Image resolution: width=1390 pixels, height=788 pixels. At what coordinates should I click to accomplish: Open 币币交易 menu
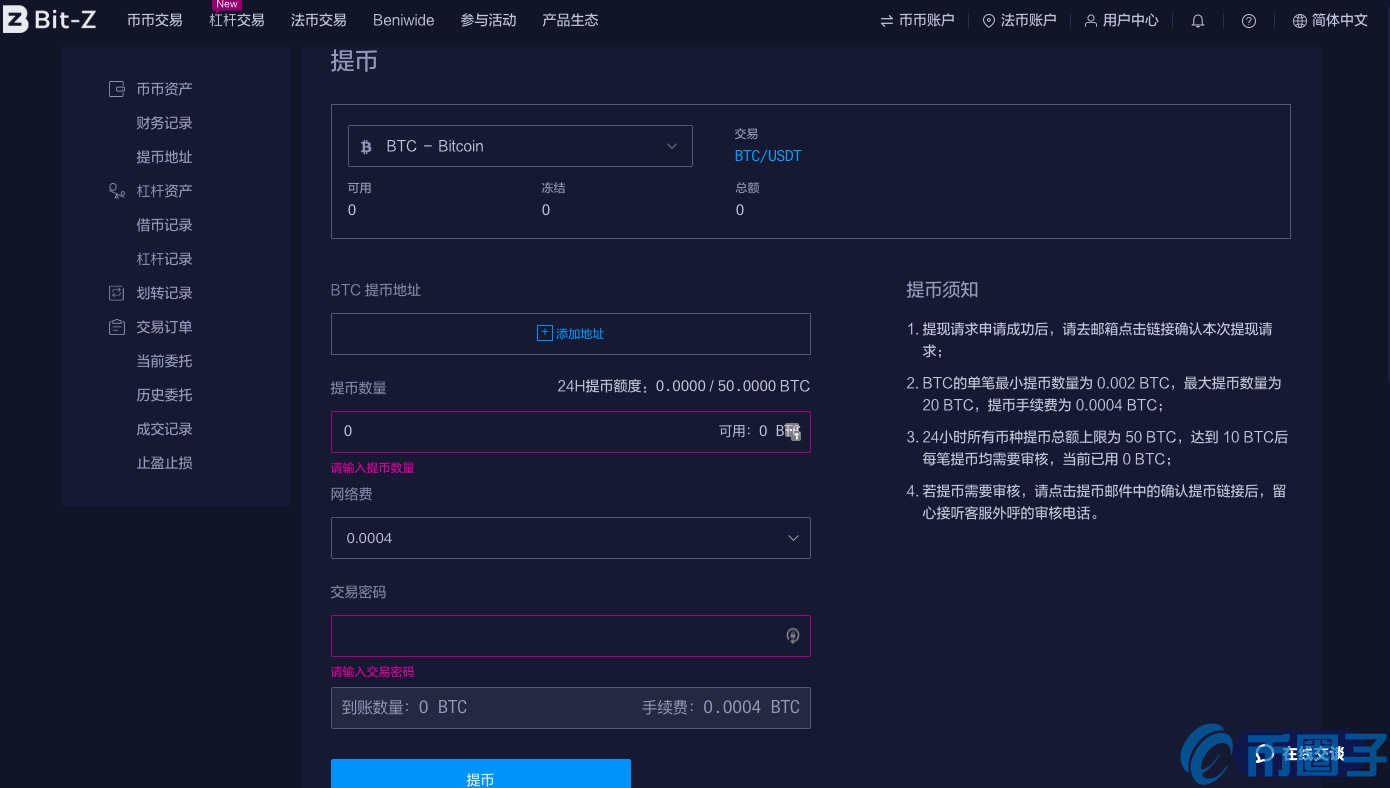point(155,20)
